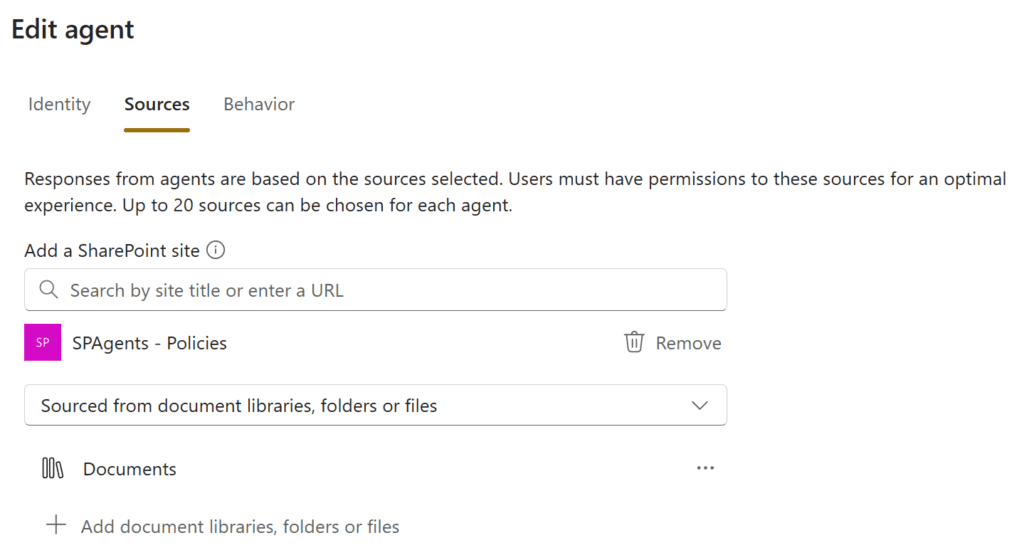Screen dimensions: 1024x560
Task: Click the SP site tile for SPAgents - Policies
Action: click(x=42, y=342)
